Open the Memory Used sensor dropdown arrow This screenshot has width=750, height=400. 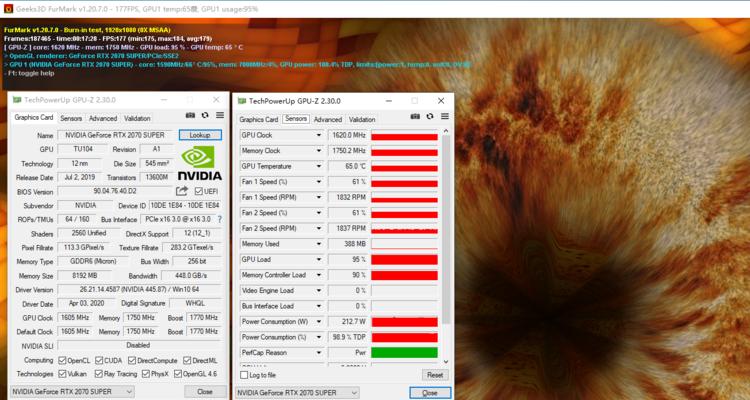(319, 244)
